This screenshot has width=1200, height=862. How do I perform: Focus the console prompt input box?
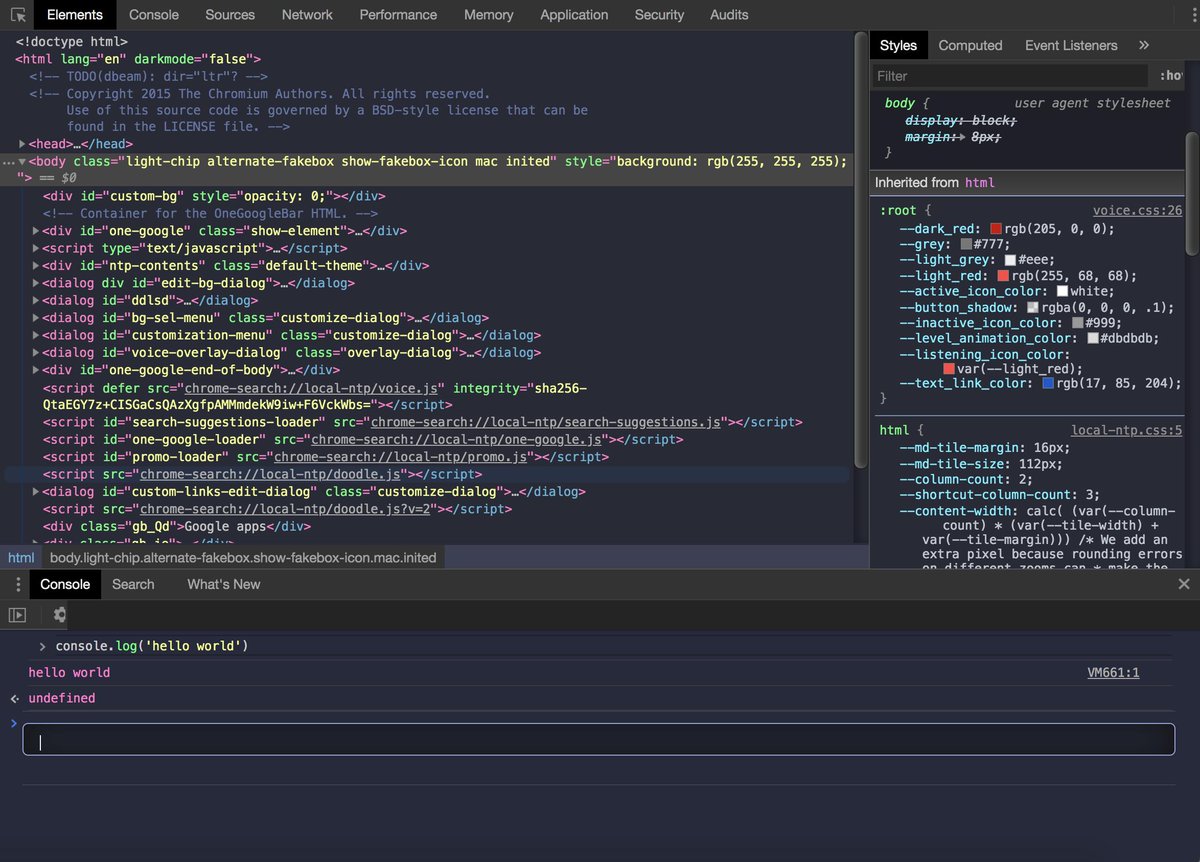[x=598, y=739]
